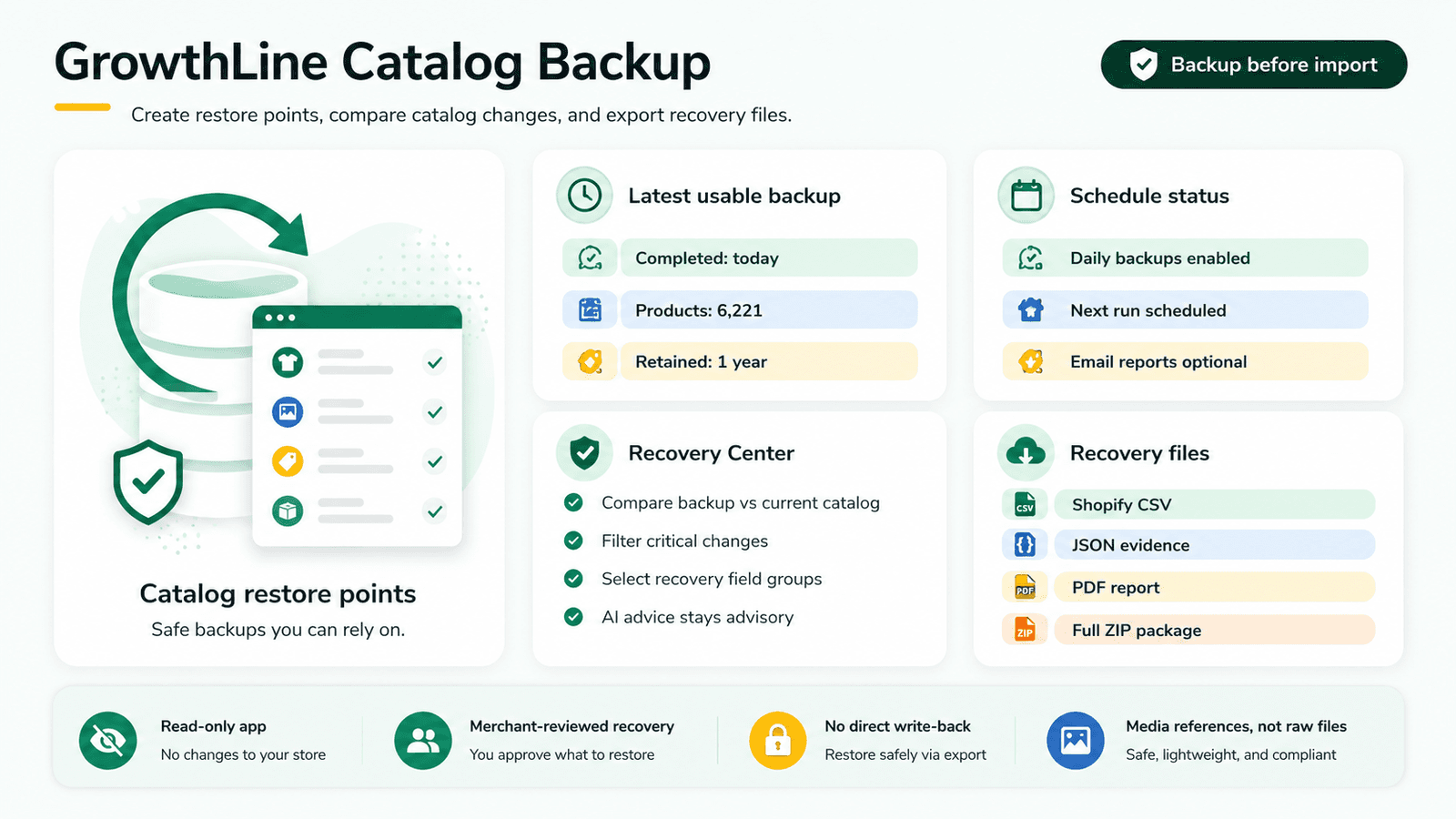This screenshot has height=819, width=1456.
Task: Click the Schedule status heading
Action: point(1149,196)
